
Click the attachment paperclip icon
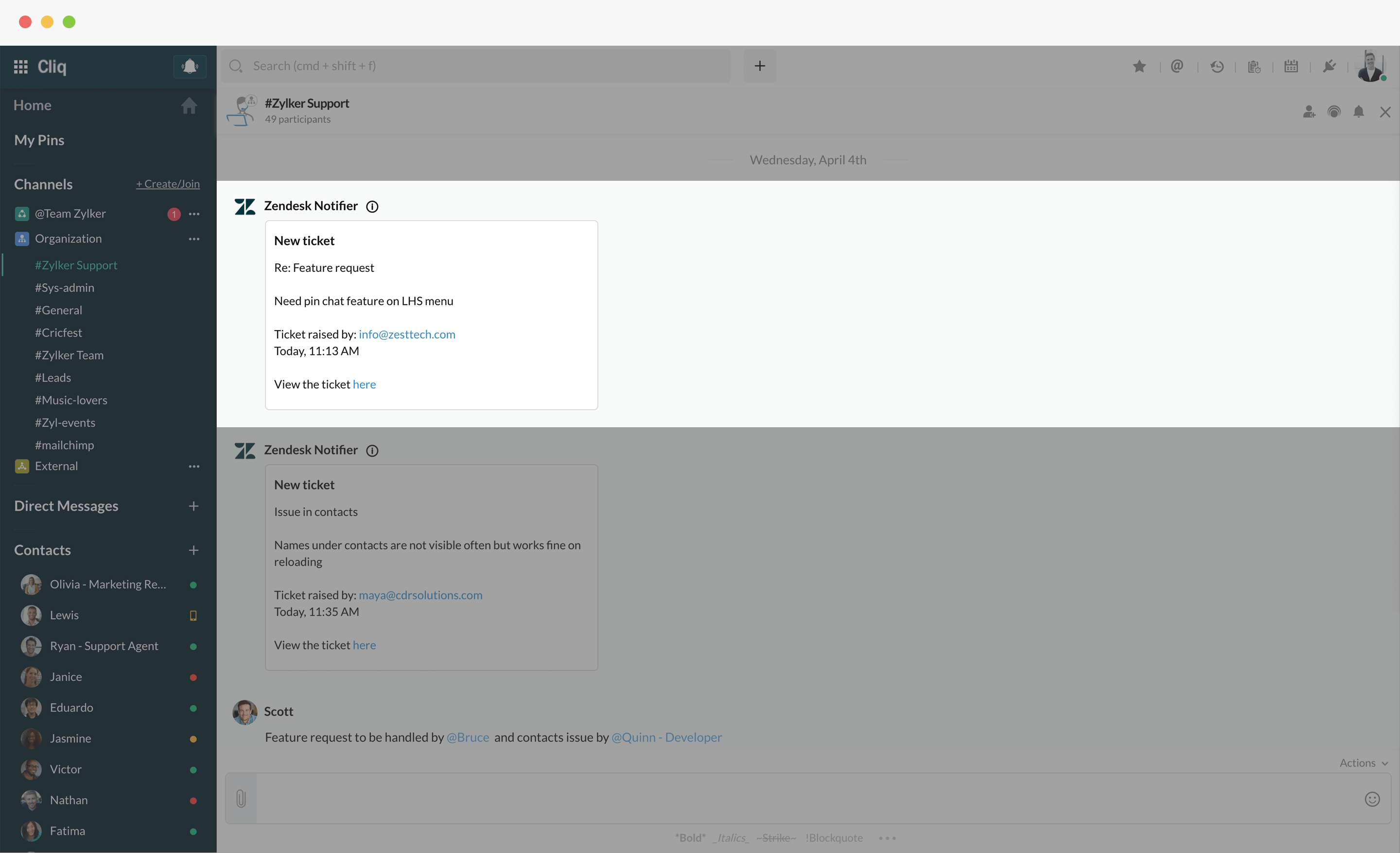coord(241,799)
